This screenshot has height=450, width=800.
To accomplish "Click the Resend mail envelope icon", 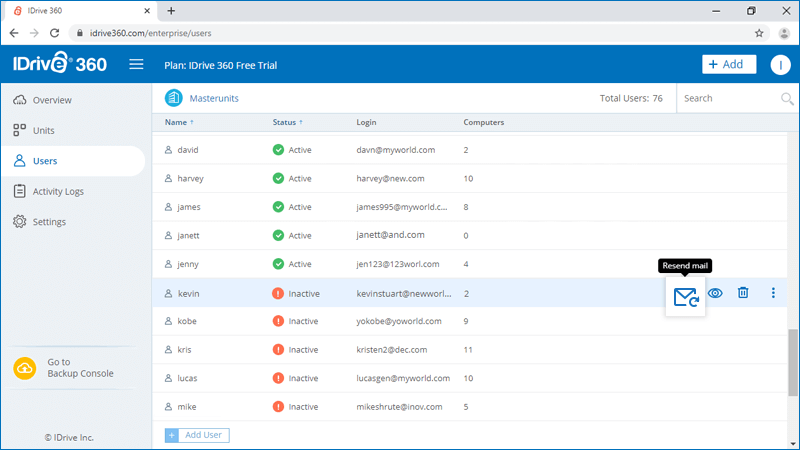I will pyautogui.click(x=686, y=297).
